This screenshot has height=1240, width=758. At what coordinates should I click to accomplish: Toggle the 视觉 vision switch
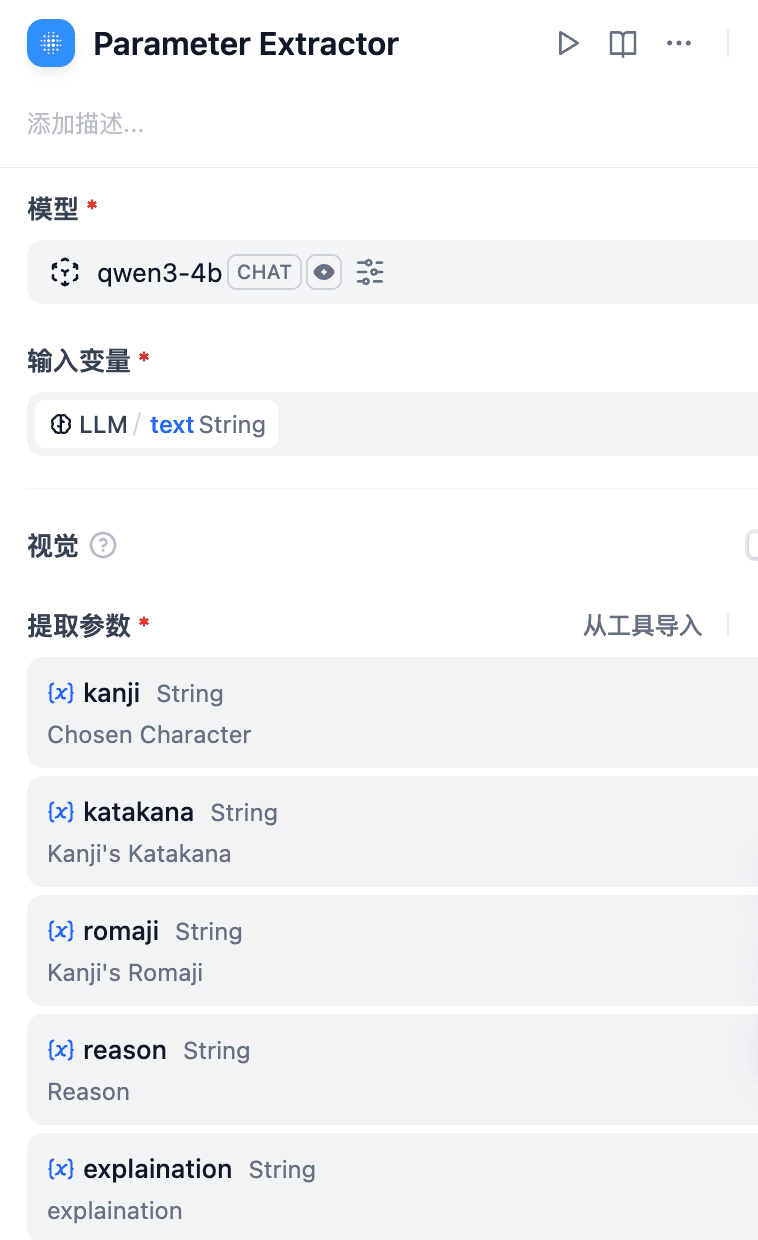click(752, 545)
